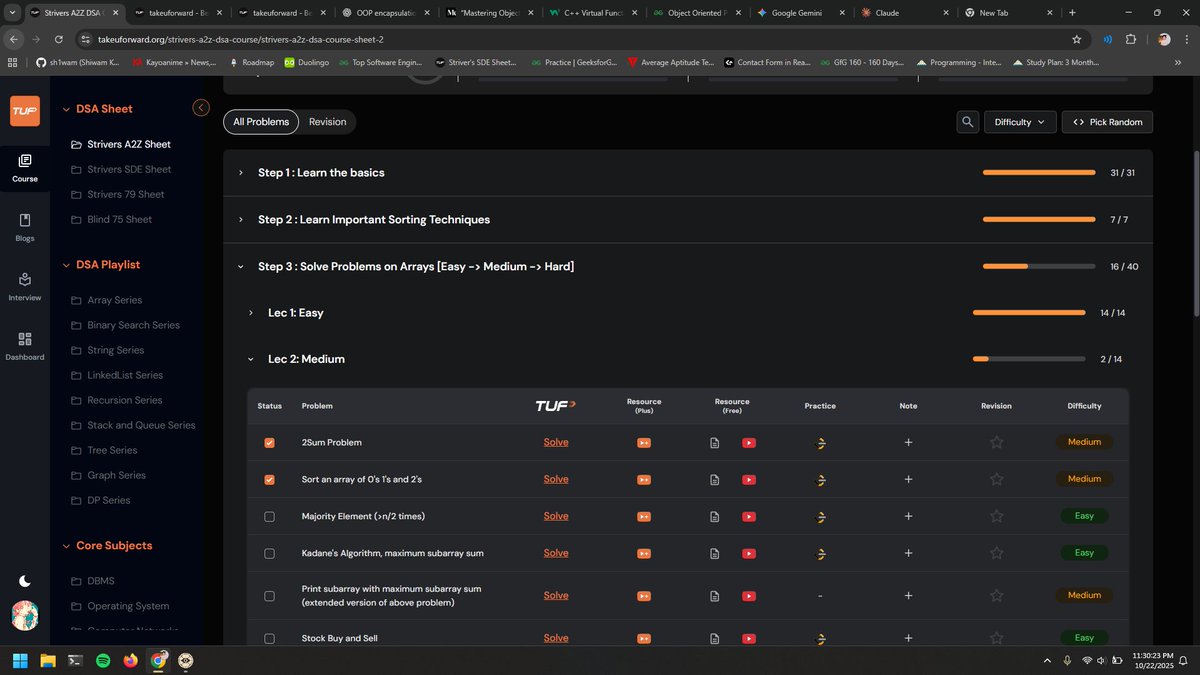Open Solve link for Stock Buy and Sell

click(556, 638)
